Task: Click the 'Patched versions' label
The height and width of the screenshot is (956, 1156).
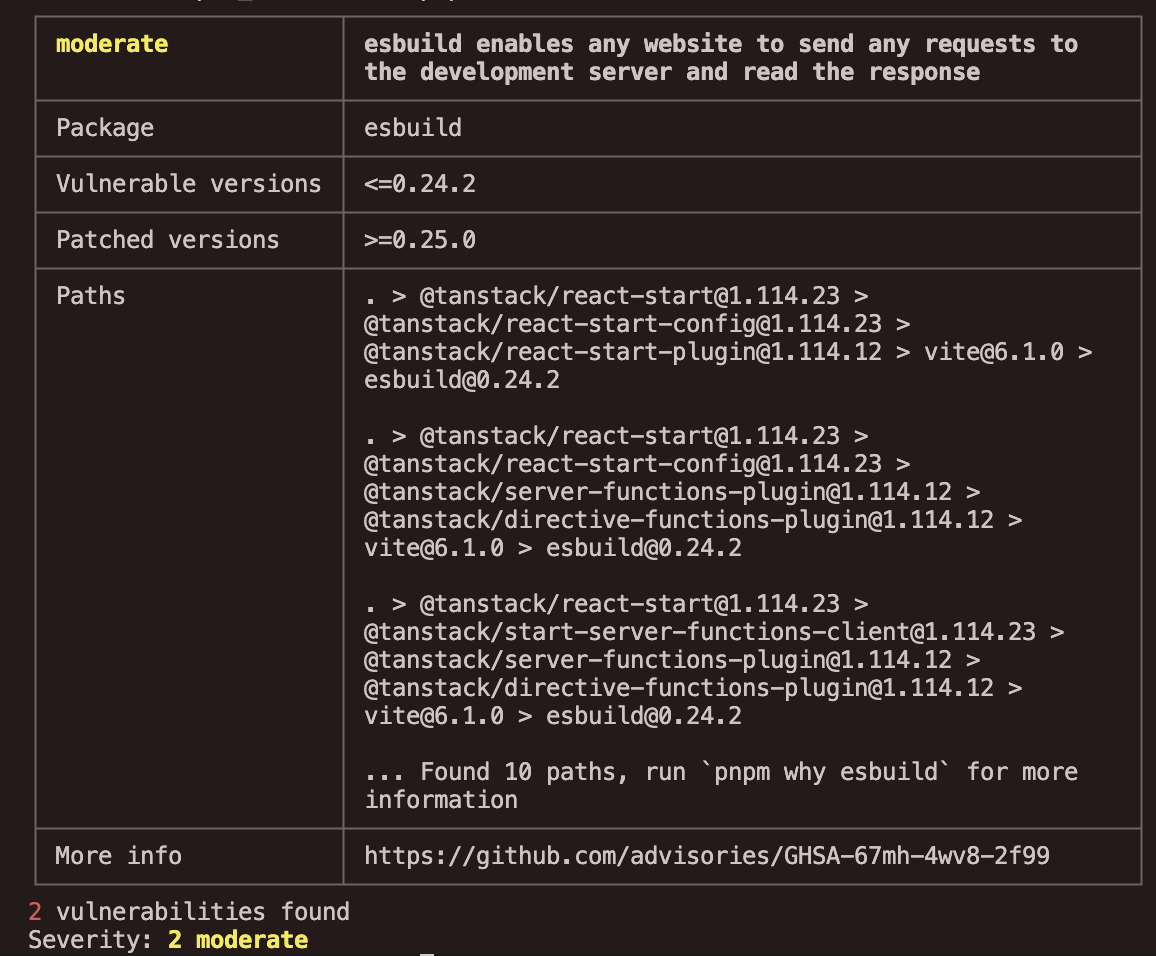Action: pos(167,240)
